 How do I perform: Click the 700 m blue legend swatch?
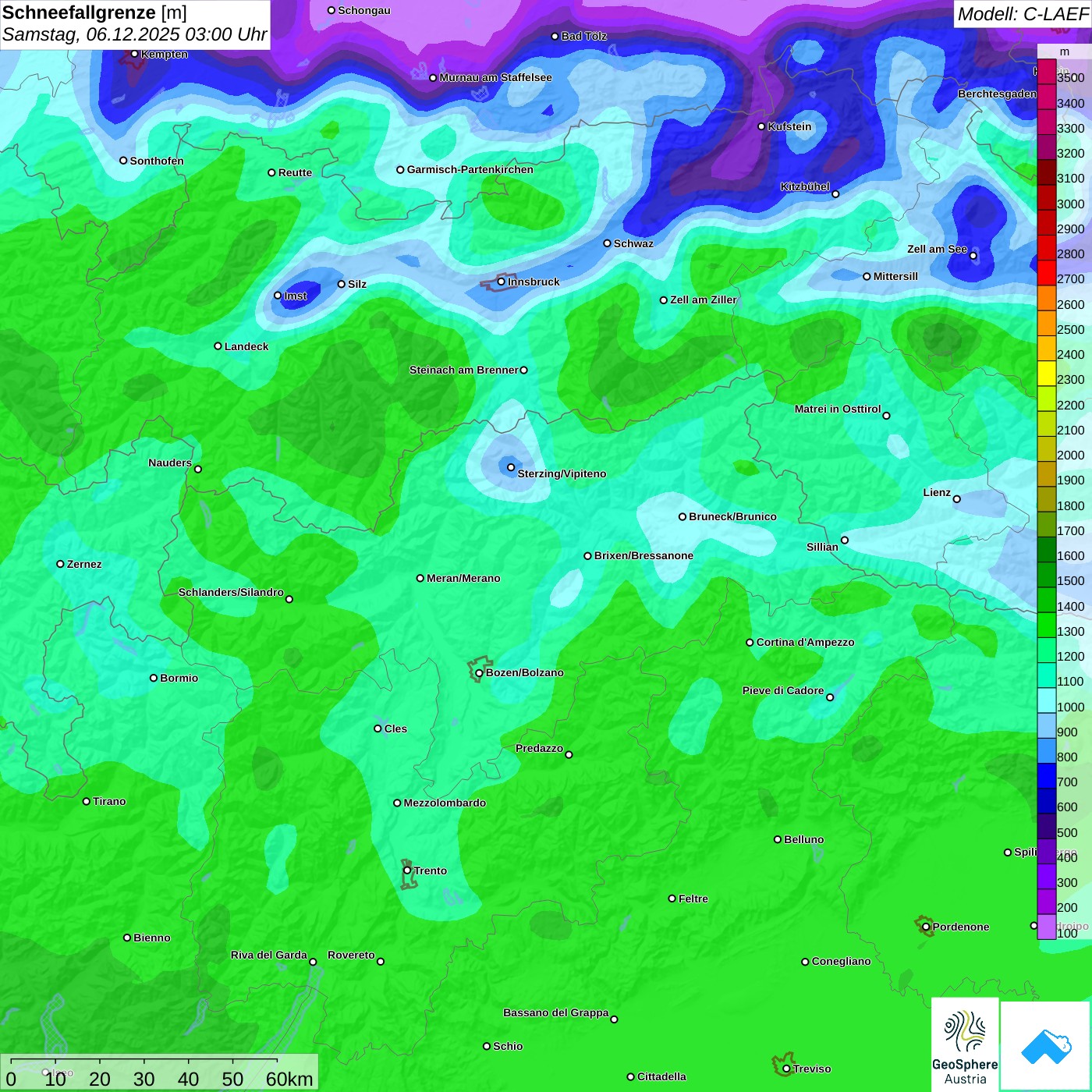1047,776
